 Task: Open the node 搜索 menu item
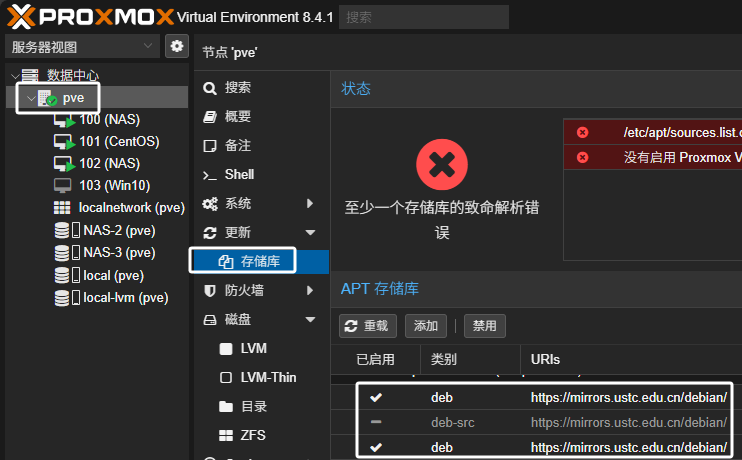tap(238, 88)
